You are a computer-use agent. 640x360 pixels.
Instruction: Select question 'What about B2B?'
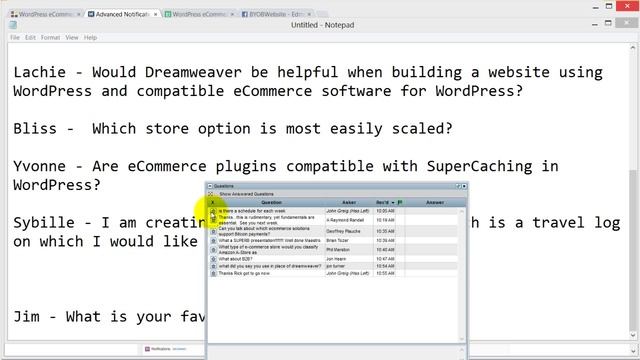point(236,259)
